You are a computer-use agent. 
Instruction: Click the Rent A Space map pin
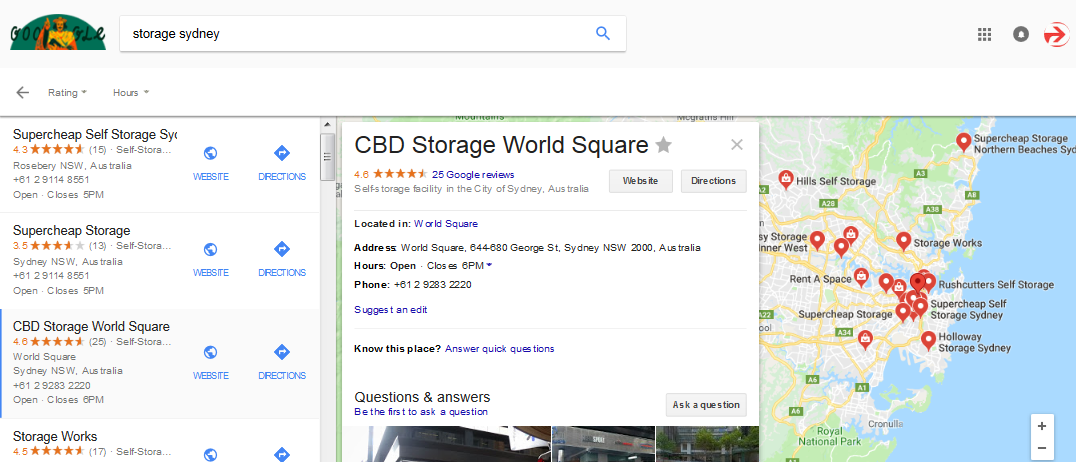point(862,277)
